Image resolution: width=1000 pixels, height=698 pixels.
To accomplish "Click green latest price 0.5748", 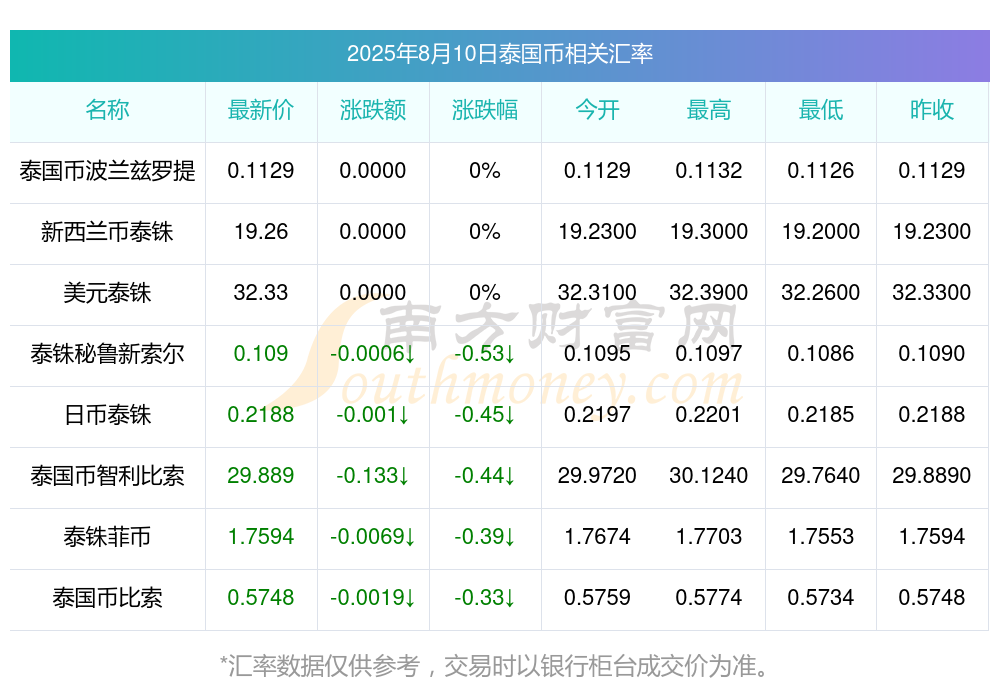I will (261, 598).
